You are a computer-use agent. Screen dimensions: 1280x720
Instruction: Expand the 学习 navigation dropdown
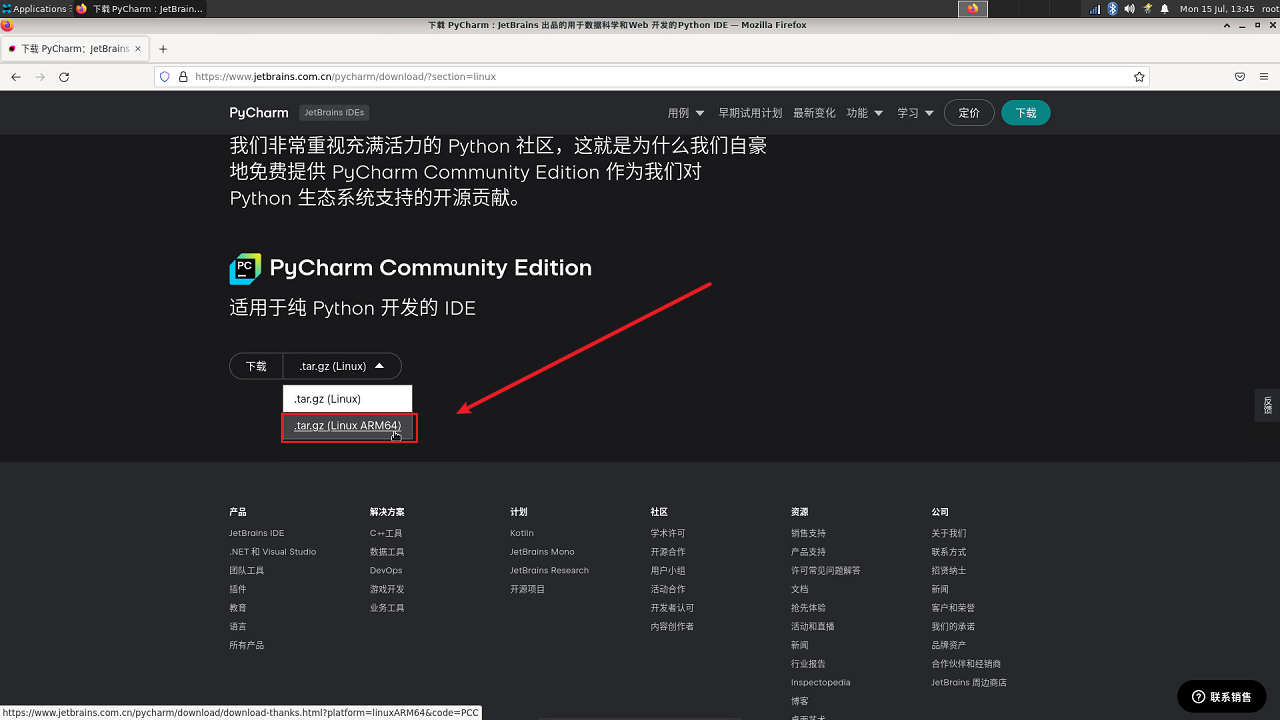tap(915, 113)
